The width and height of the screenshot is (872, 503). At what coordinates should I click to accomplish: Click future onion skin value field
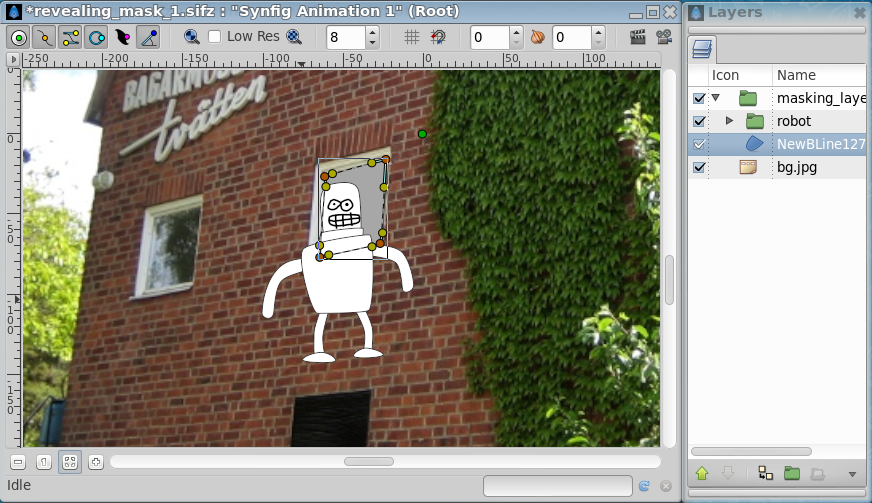(x=572, y=37)
